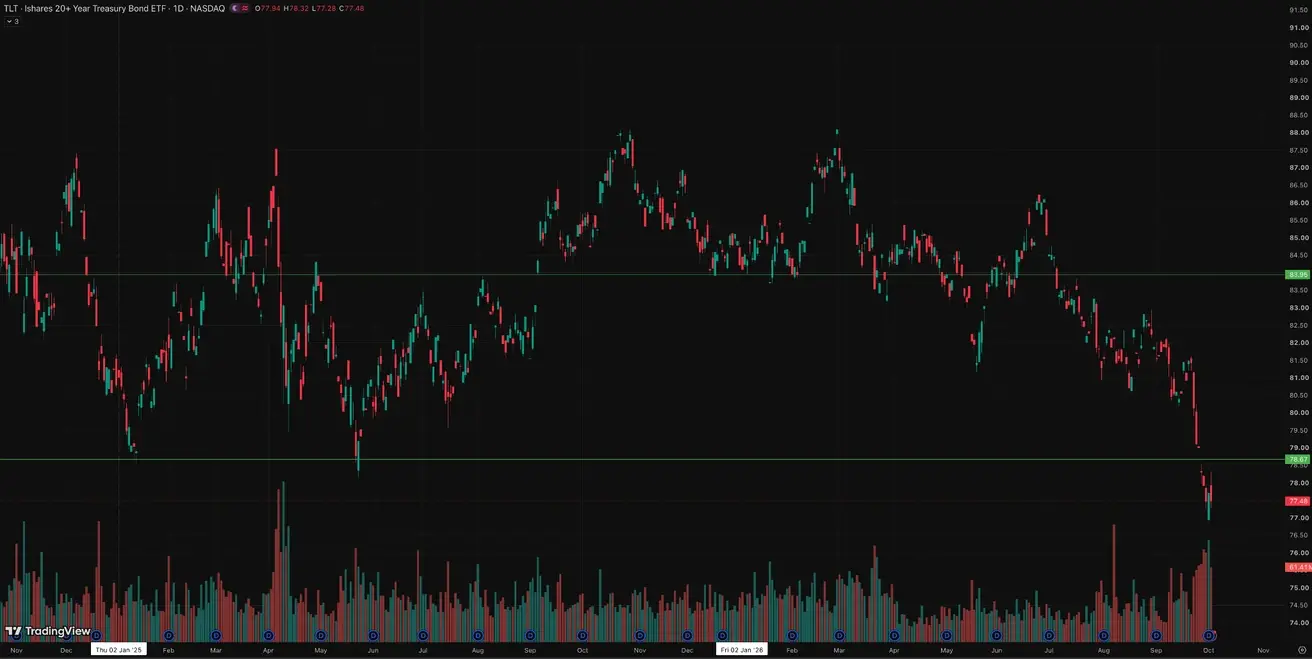Open the Apr 2025 dividend marker
1312x659 pixels.
268,635
